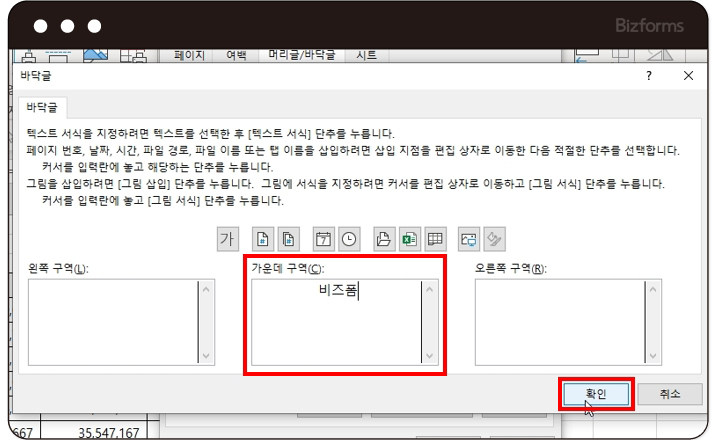Switch to 여백 tab behind dialog

coord(236,55)
